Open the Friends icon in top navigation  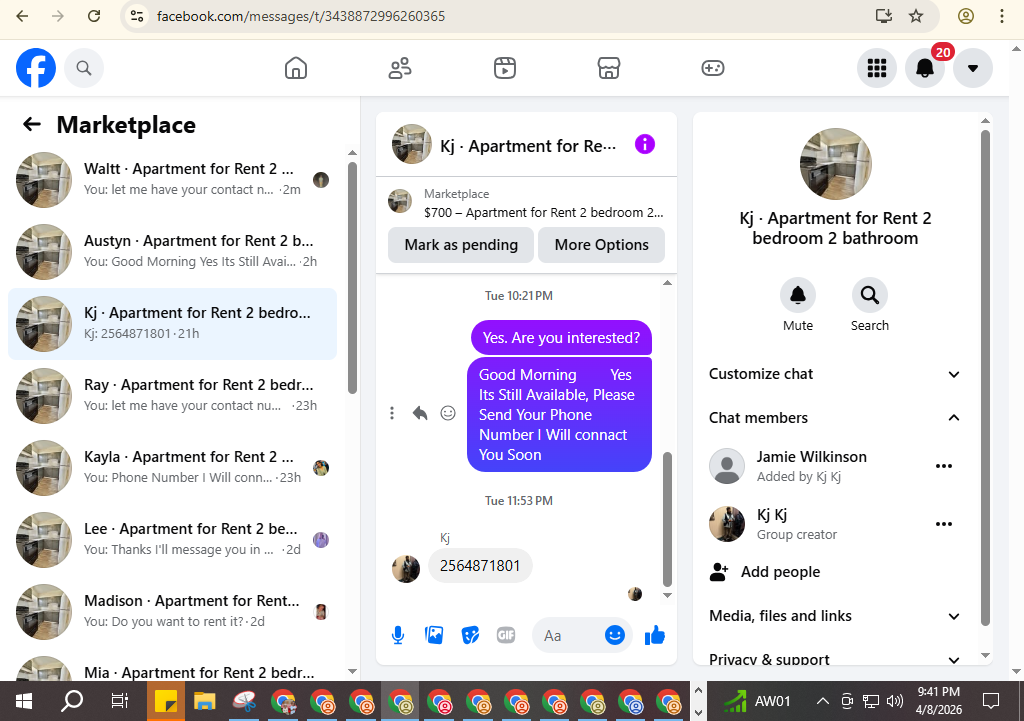[x=400, y=68]
